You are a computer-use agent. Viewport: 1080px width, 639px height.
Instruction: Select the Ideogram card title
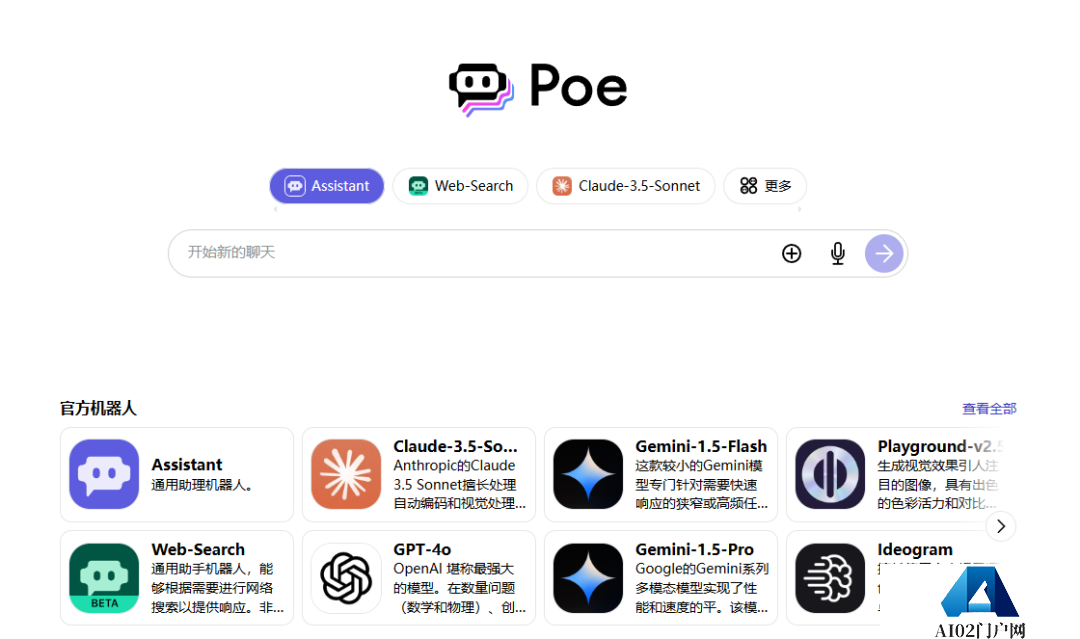(x=915, y=549)
